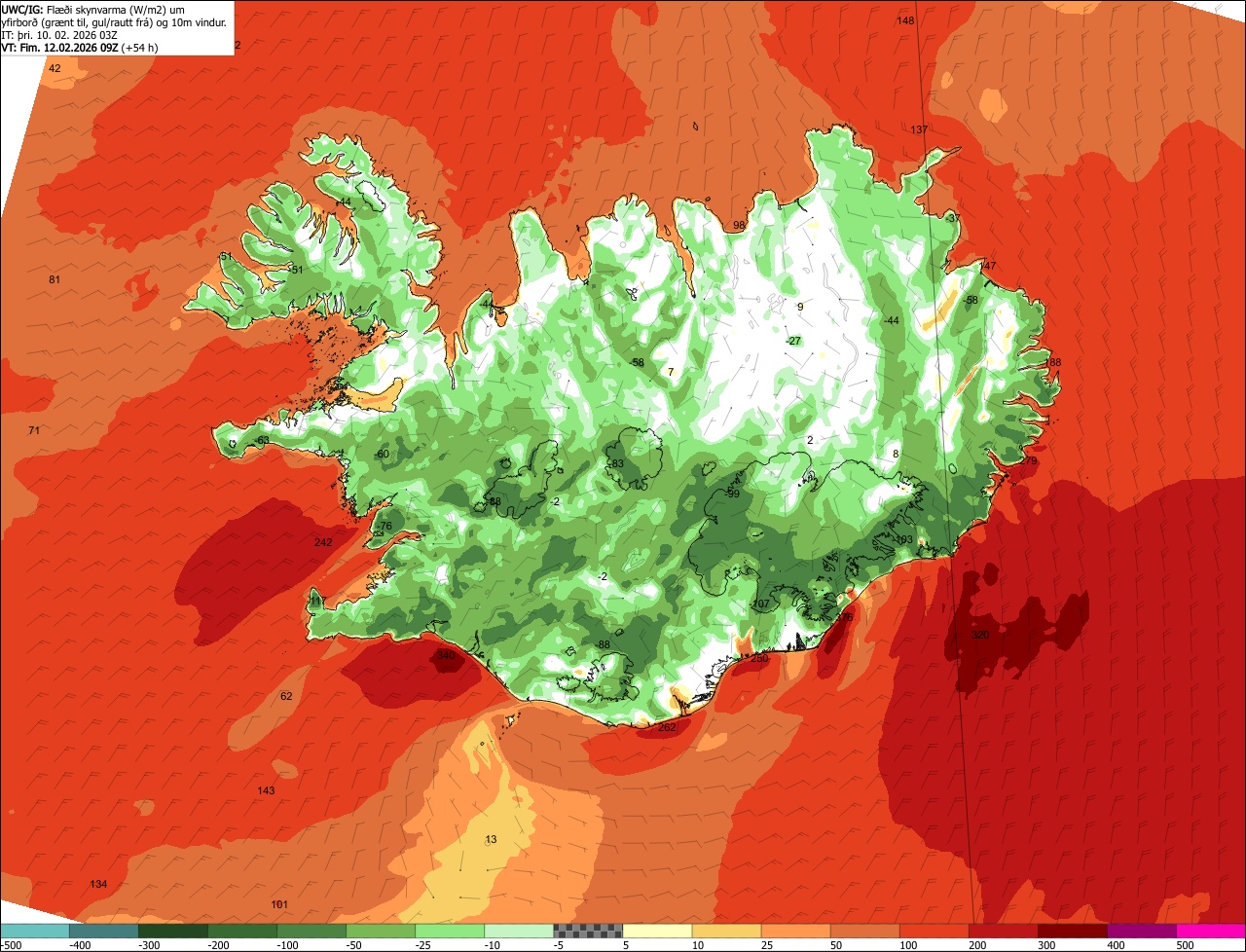Click the coastal value '98' in the north
This screenshot has width=1246, height=952.
pos(739,225)
